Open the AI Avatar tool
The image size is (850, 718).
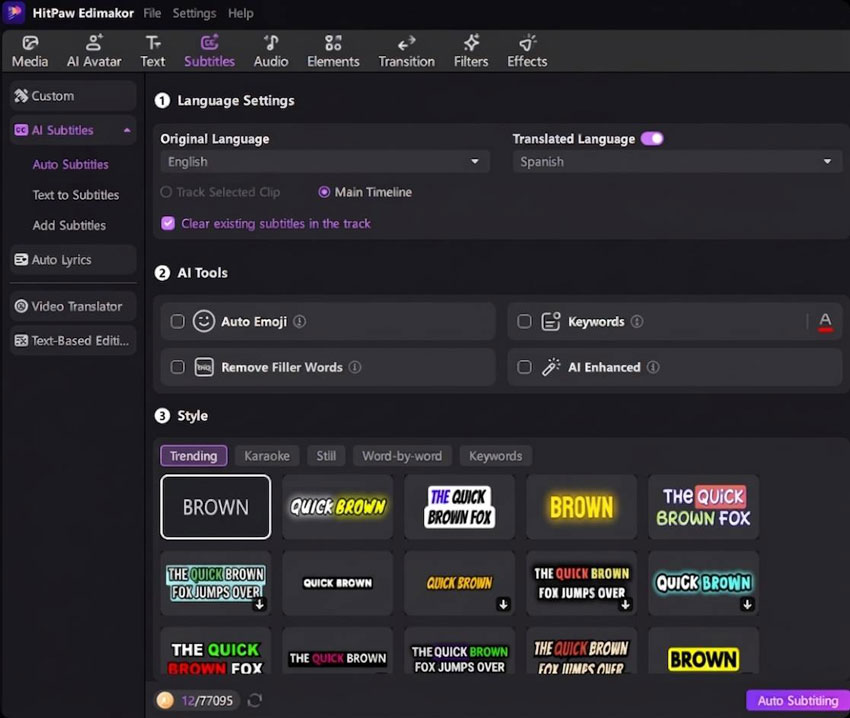(x=94, y=52)
